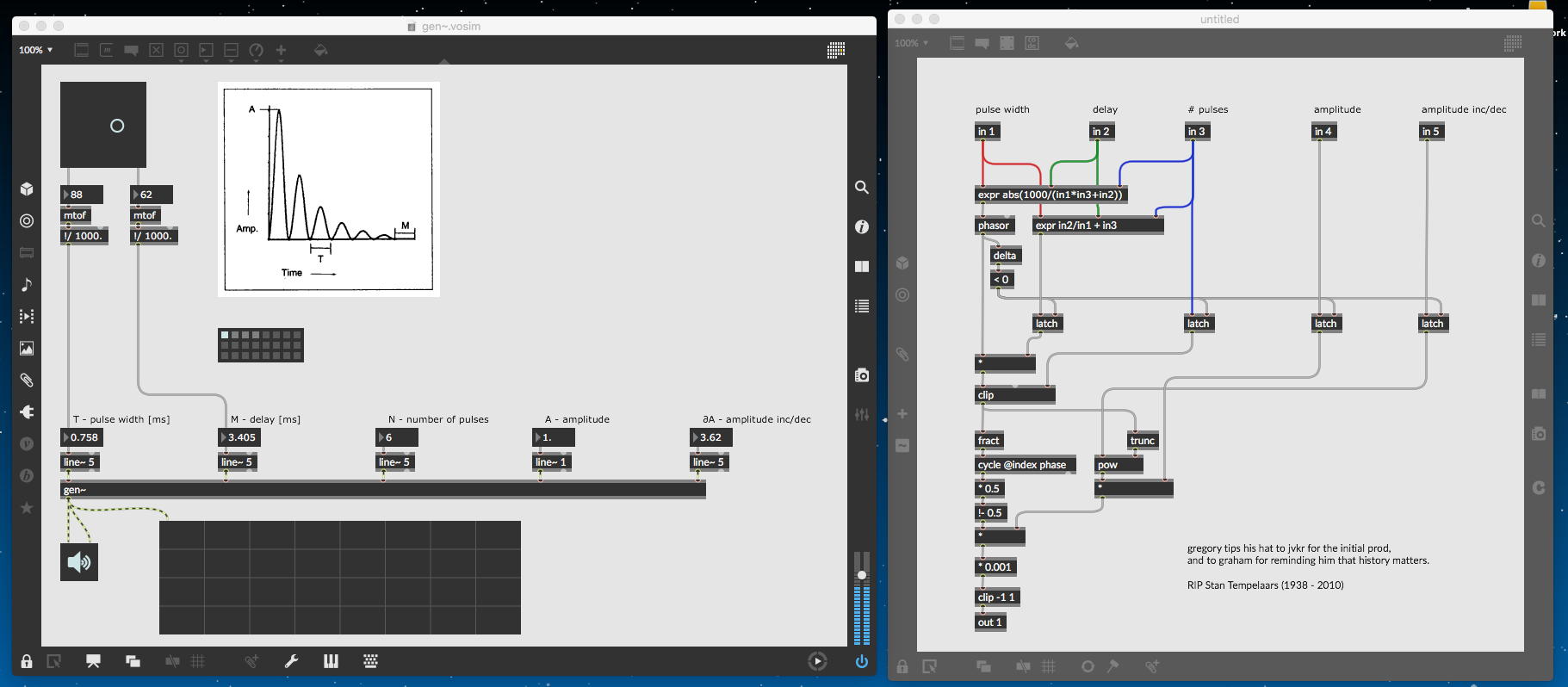Open the music note browser in gen~.vosim sidebar
This screenshot has height=687, width=1568.
point(27,285)
